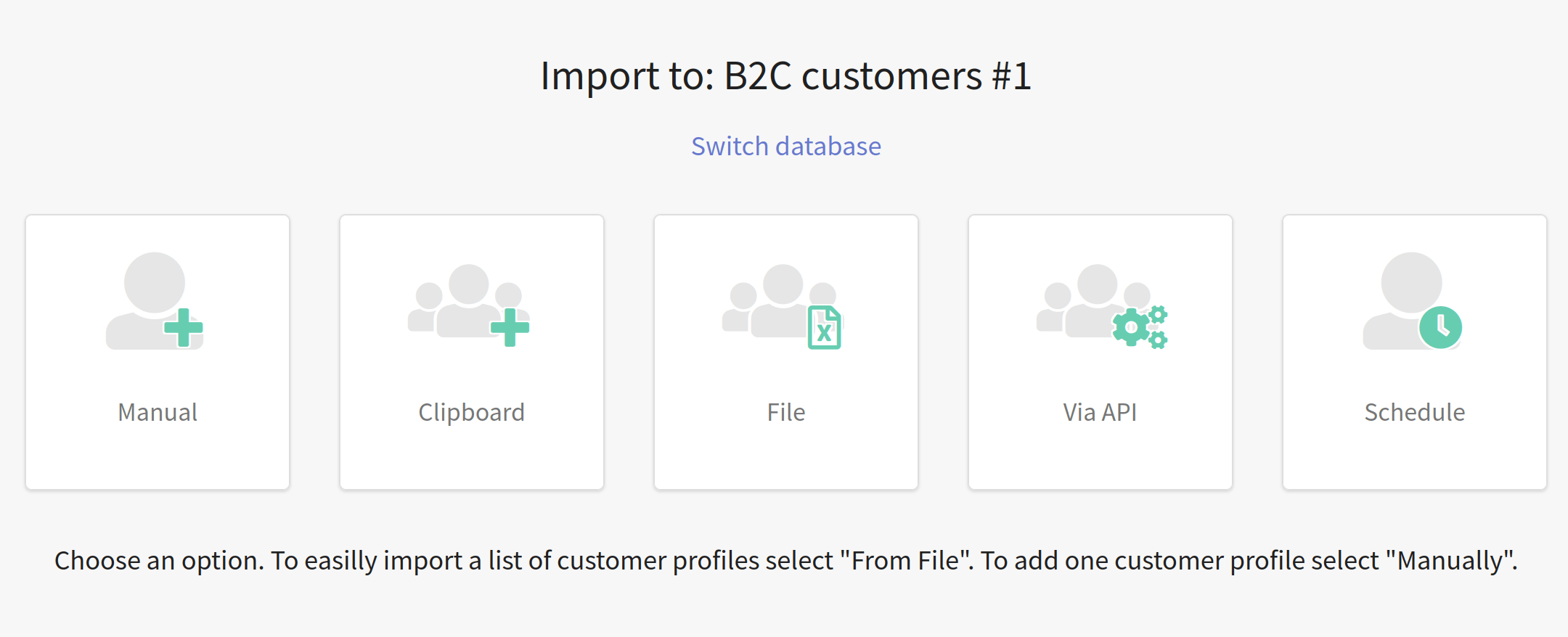Open the Switch database link

point(786,147)
